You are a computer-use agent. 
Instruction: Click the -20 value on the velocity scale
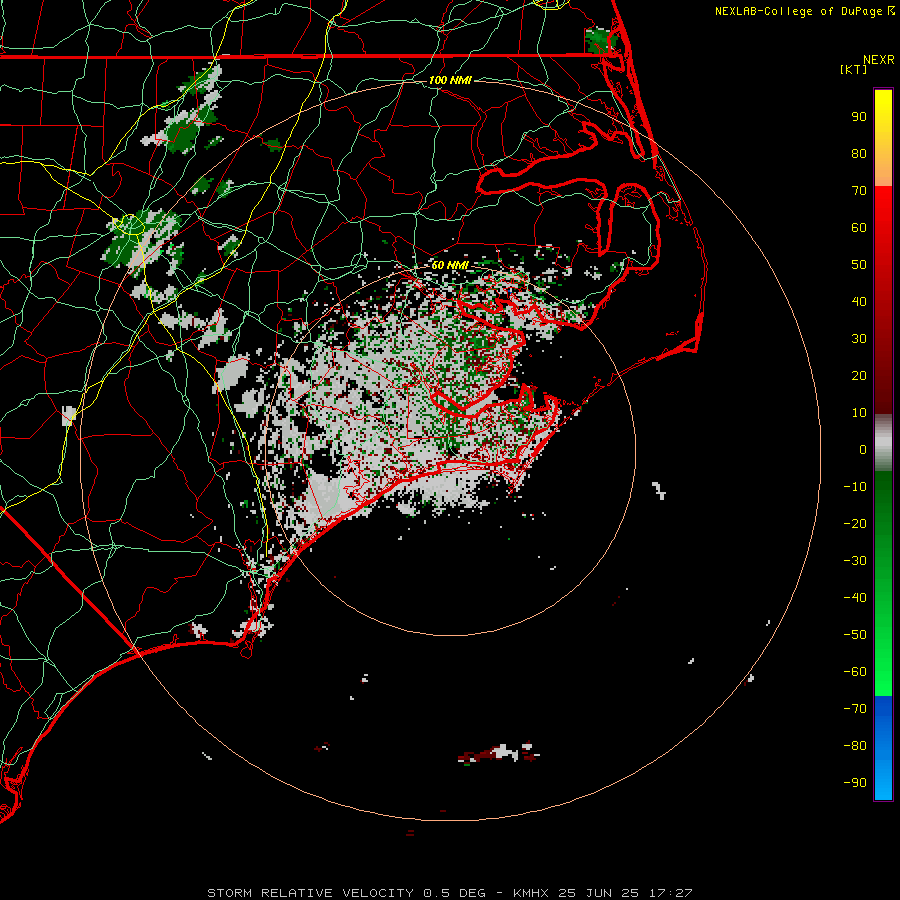coord(855,524)
